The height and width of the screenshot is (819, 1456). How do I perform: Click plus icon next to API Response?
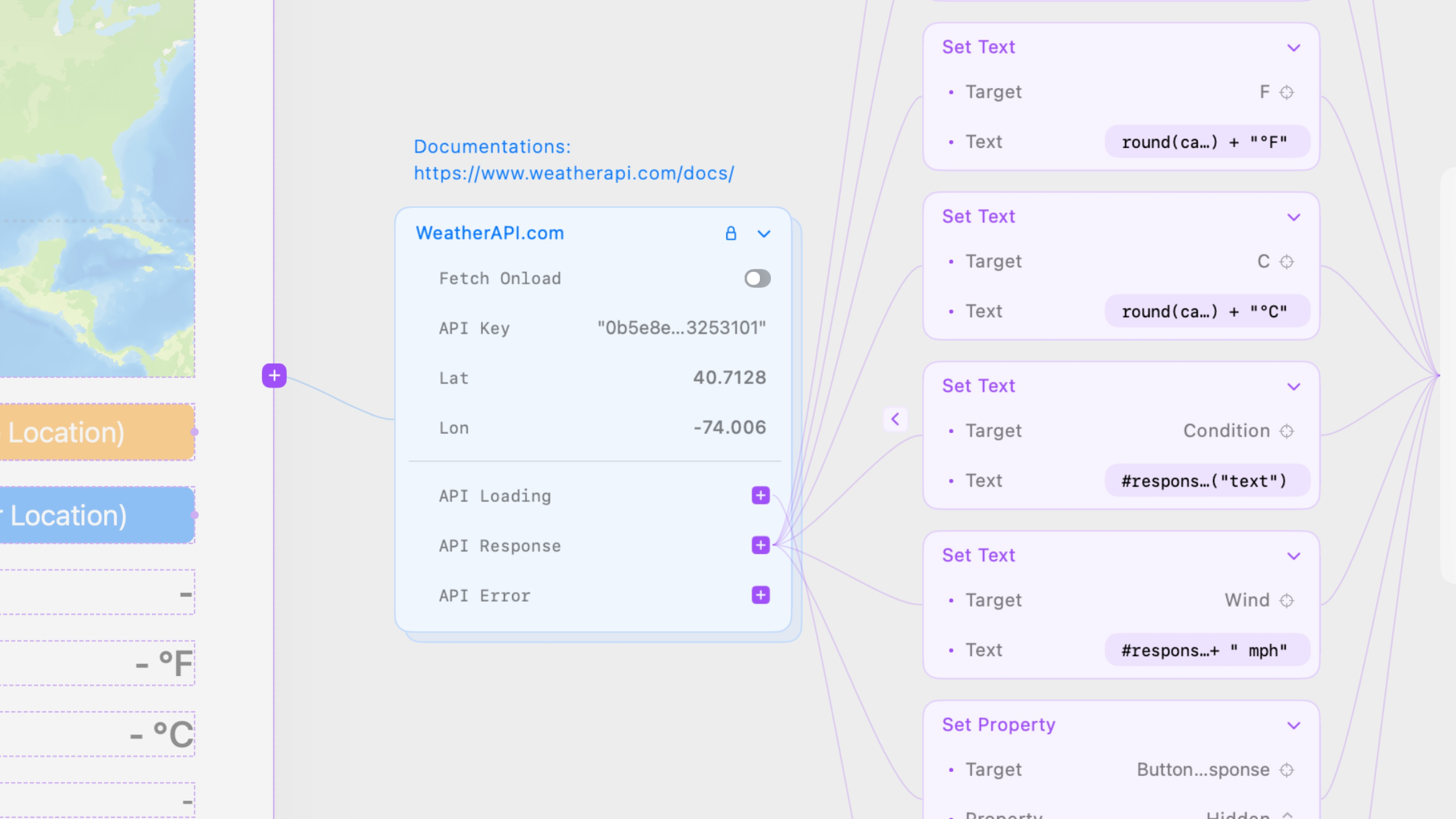click(760, 546)
